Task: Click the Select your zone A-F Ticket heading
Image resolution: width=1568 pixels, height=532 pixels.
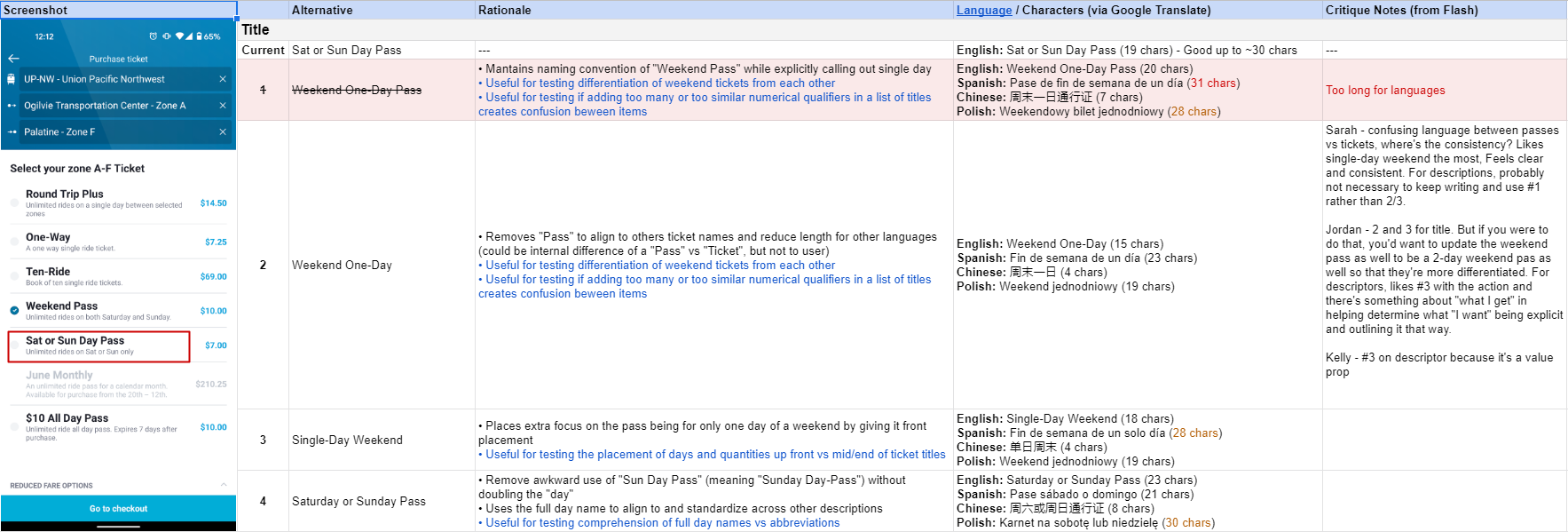Action: (x=77, y=168)
